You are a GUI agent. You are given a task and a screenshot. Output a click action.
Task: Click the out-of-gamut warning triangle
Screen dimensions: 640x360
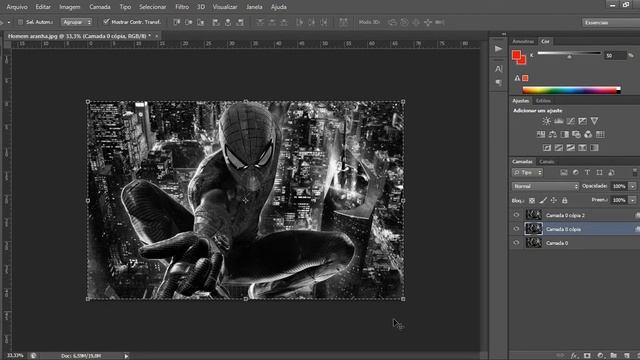[x=517, y=78]
